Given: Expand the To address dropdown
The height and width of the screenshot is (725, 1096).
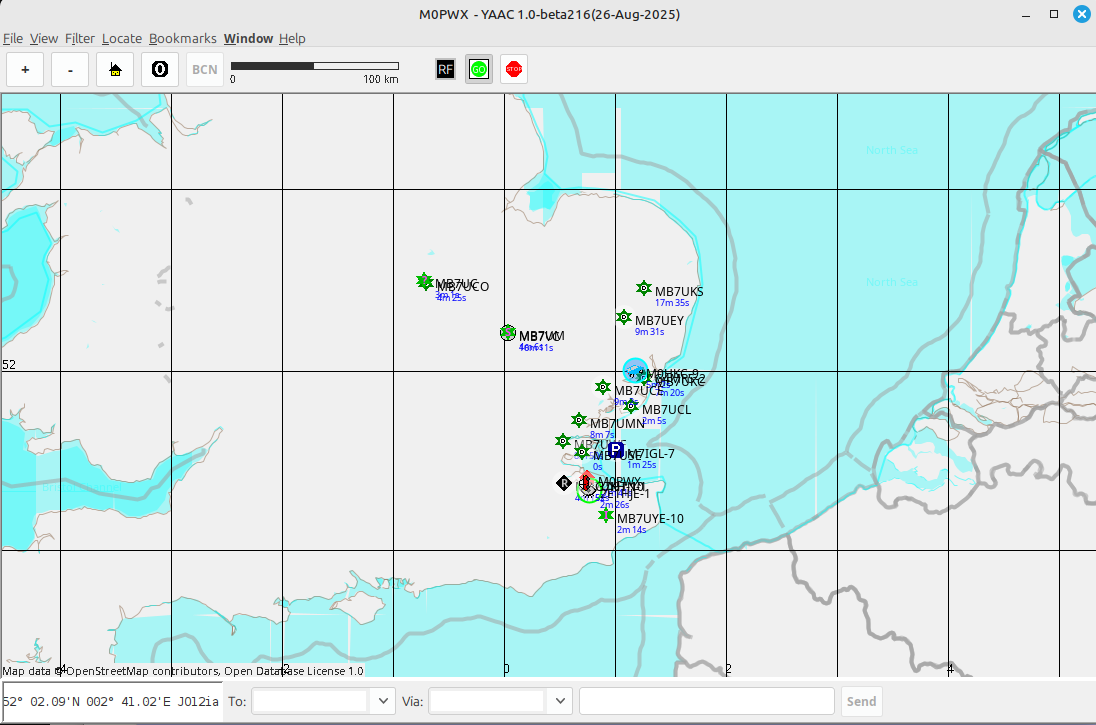Looking at the screenshot, I should coord(382,701).
